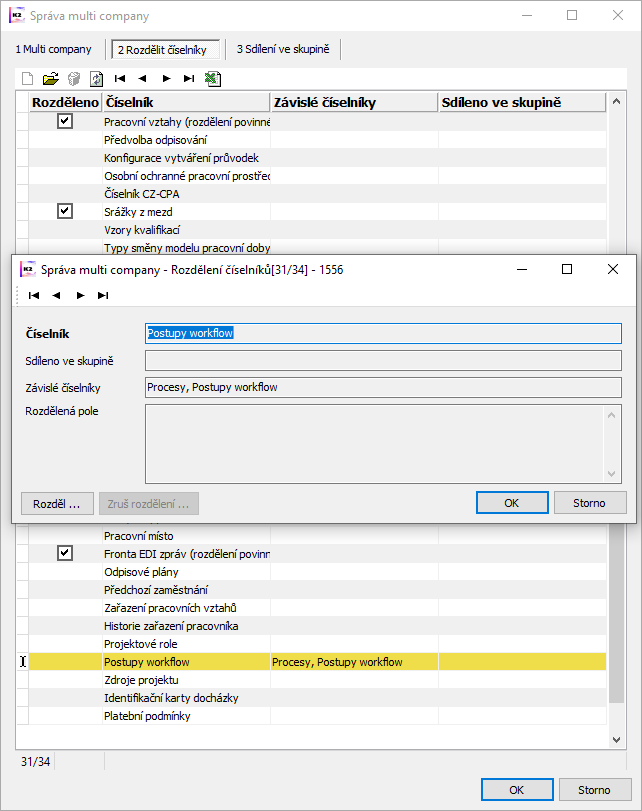This screenshot has height=811, width=642.
Task: Switch to 1 Multi company tab
Action: point(53,49)
